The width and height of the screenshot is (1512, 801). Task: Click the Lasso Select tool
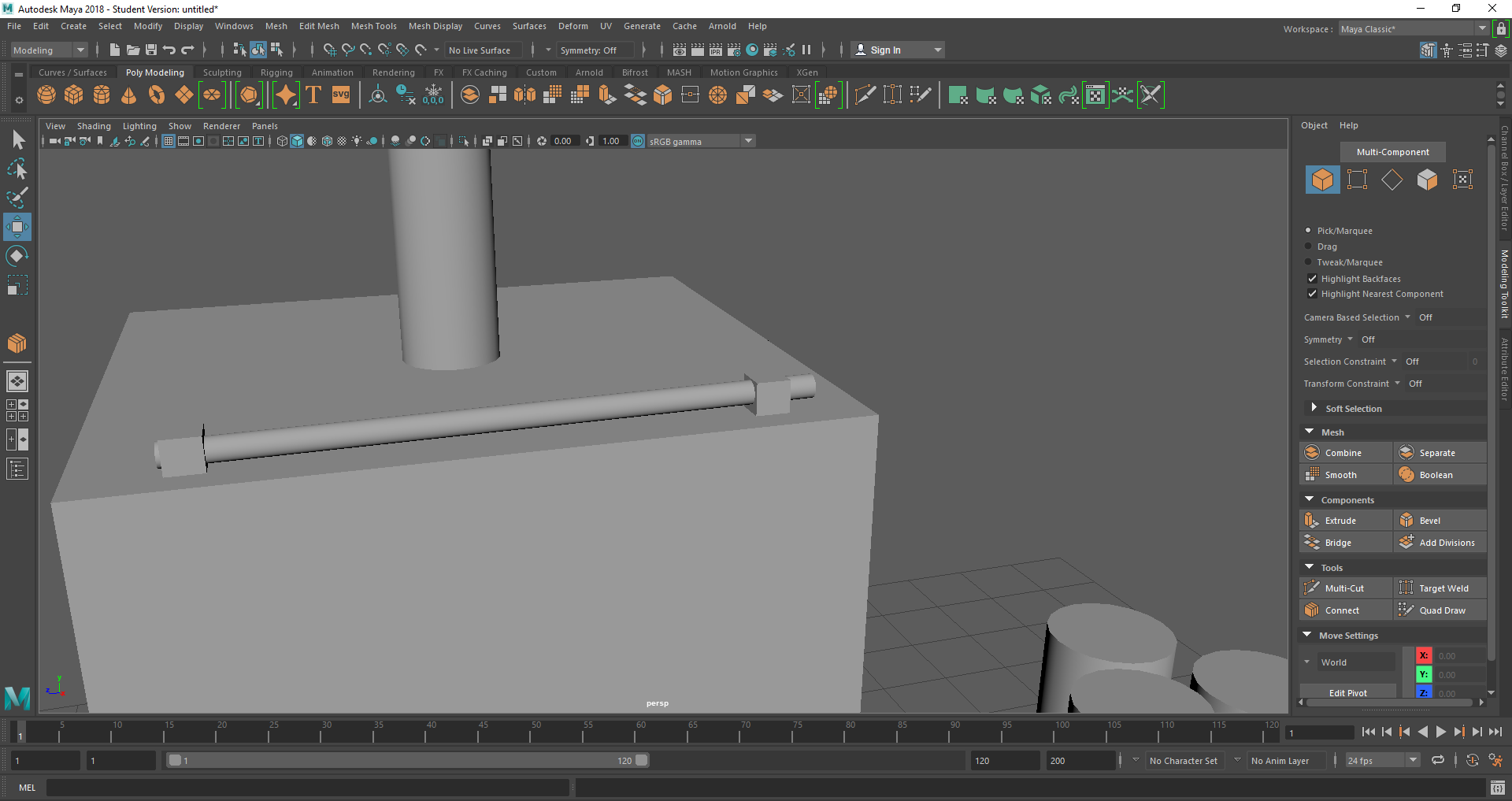coord(17,169)
